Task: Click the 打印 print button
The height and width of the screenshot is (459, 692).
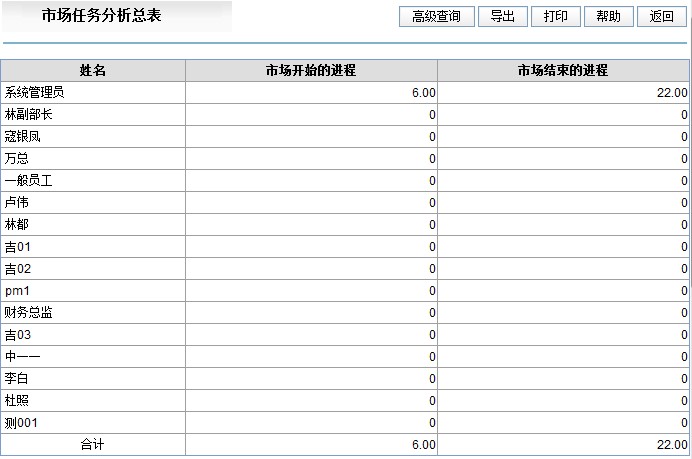Action: point(555,17)
